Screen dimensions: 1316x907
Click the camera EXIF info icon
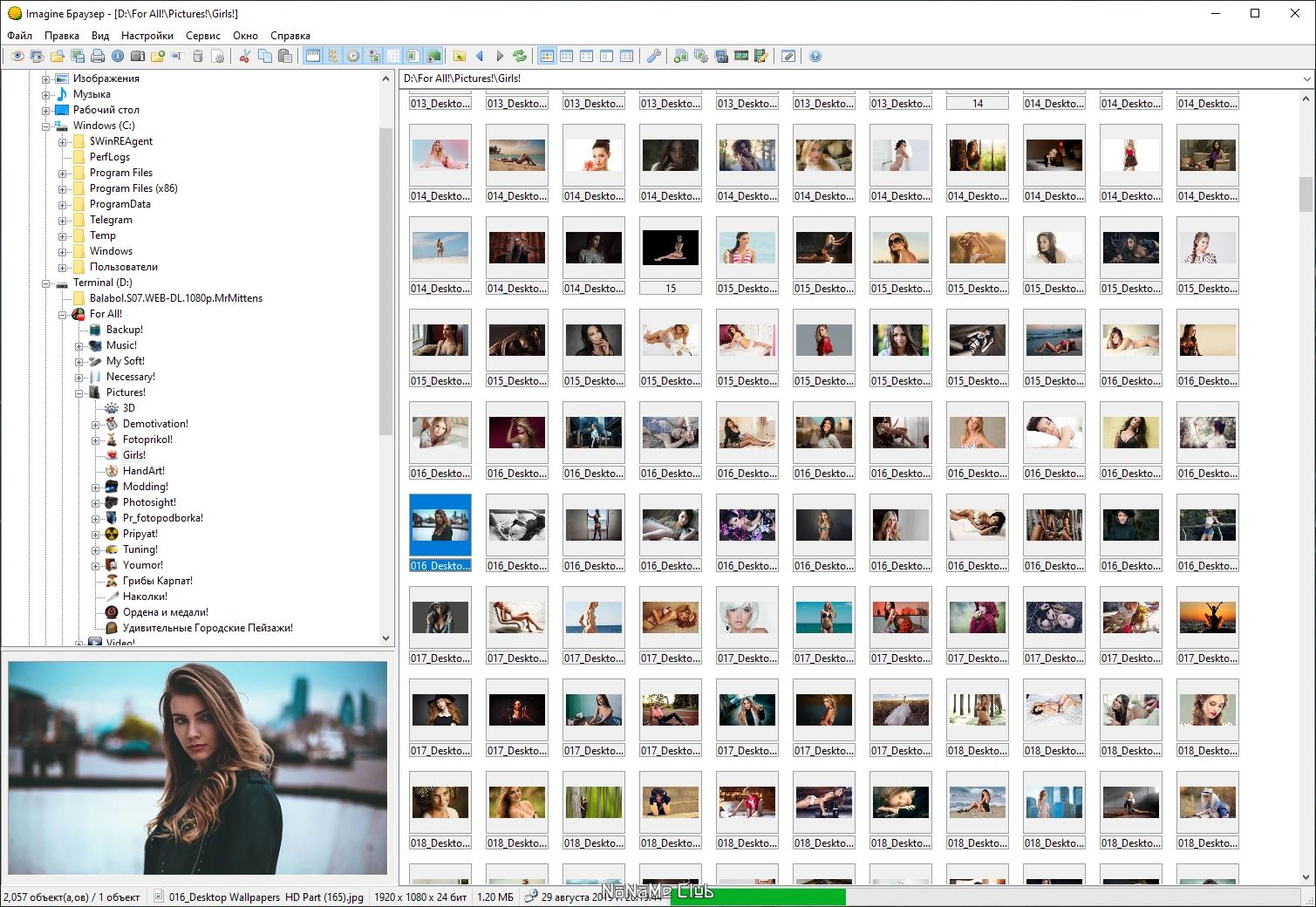point(138,56)
